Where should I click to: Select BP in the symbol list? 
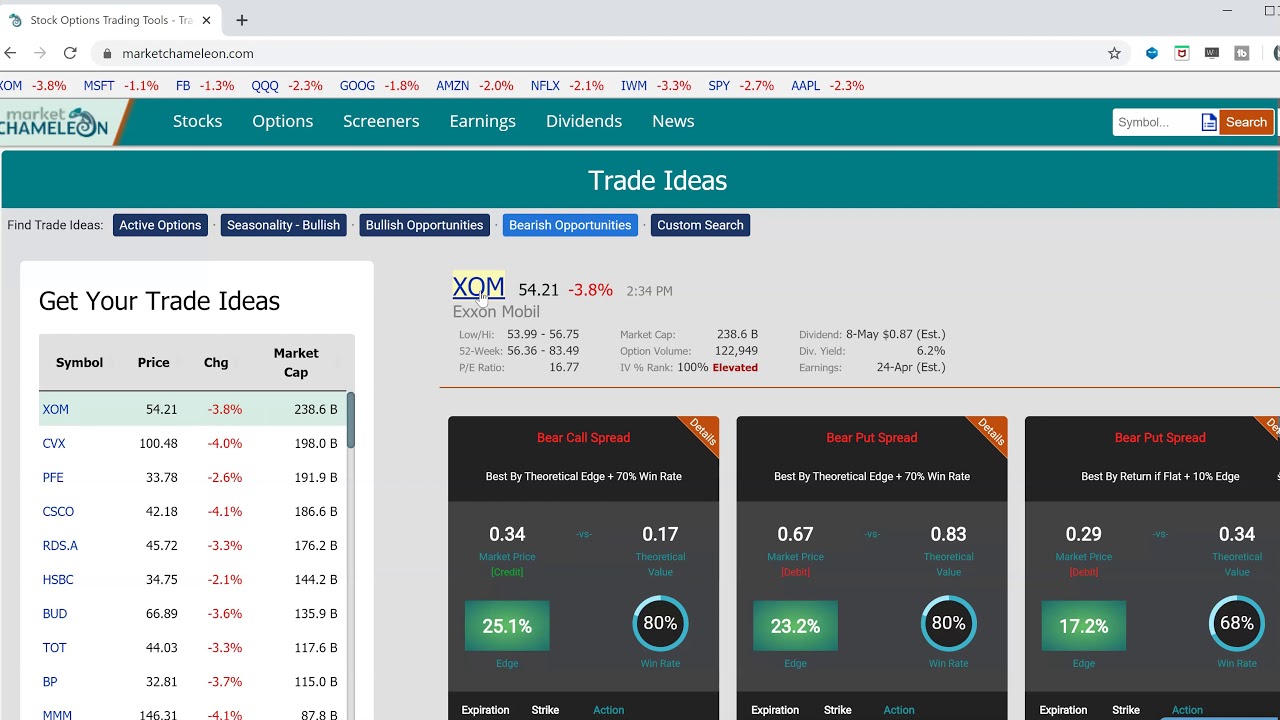pyautogui.click(x=50, y=681)
